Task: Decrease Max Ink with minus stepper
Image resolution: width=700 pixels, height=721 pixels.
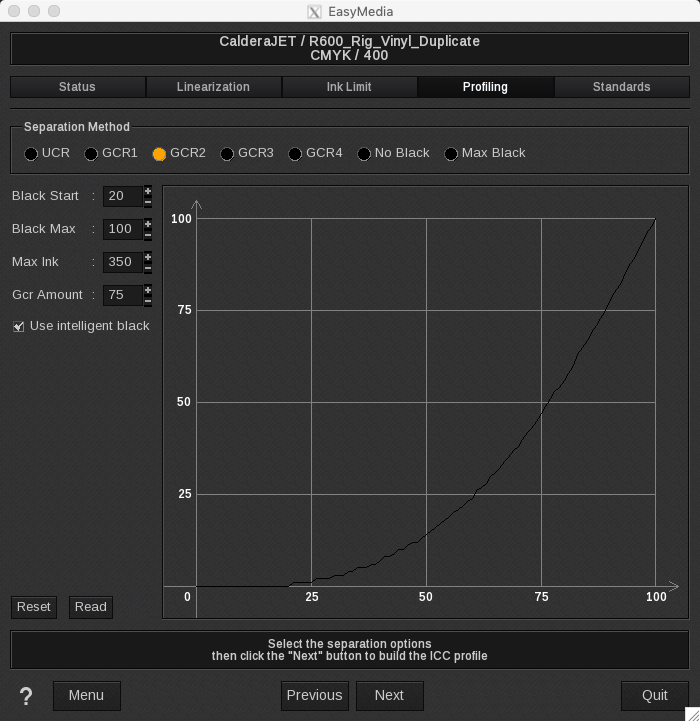Action: (148, 268)
